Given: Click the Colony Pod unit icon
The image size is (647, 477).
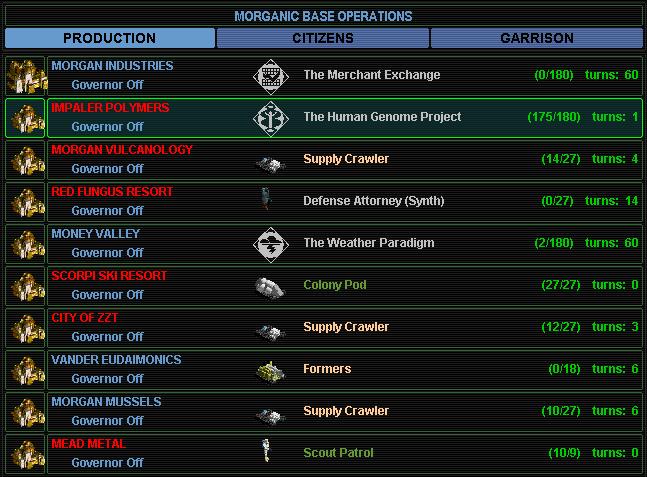Looking at the screenshot, I should coord(267,285).
